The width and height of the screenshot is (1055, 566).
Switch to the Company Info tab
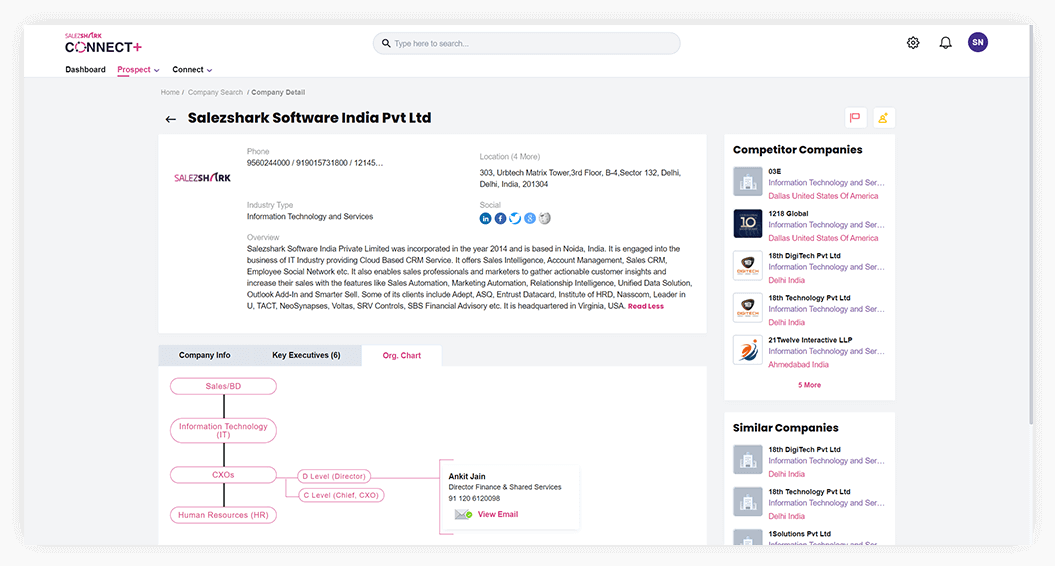[x=205, y=355]
